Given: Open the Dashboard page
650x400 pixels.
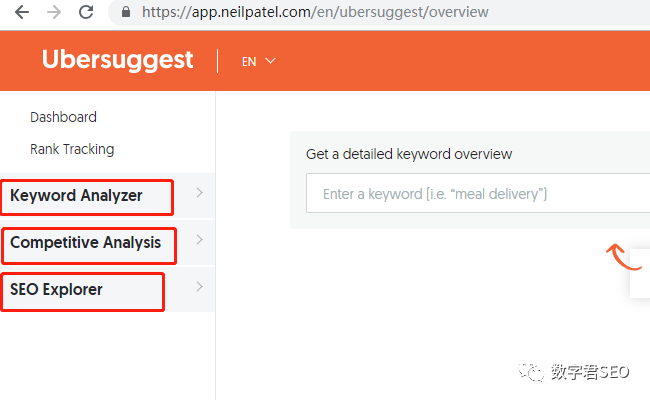Looking at the screenshot, I should tap(63, 117).
